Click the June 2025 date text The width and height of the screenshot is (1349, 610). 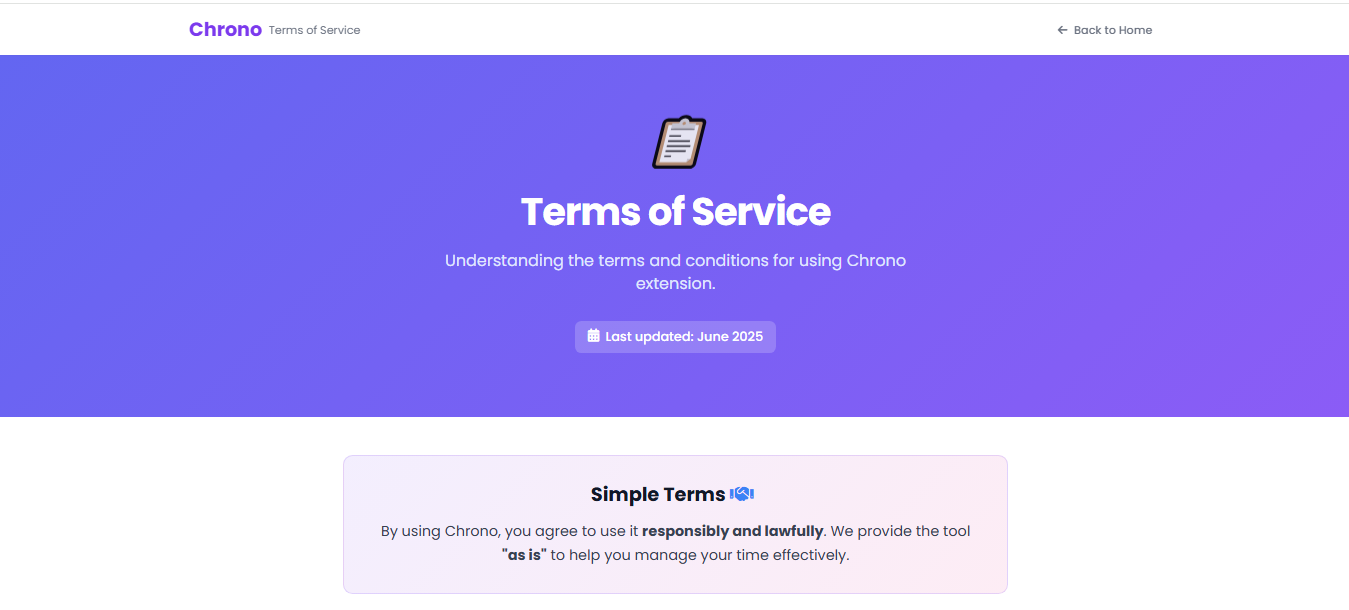tap(730, 337)
